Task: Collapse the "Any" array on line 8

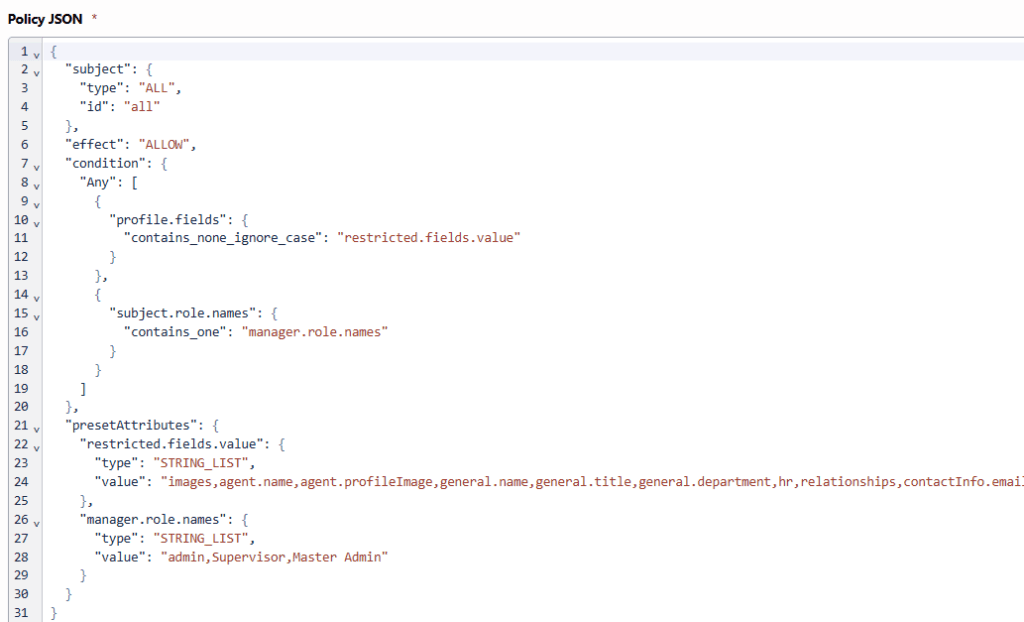Action: [x=35, y=183]
